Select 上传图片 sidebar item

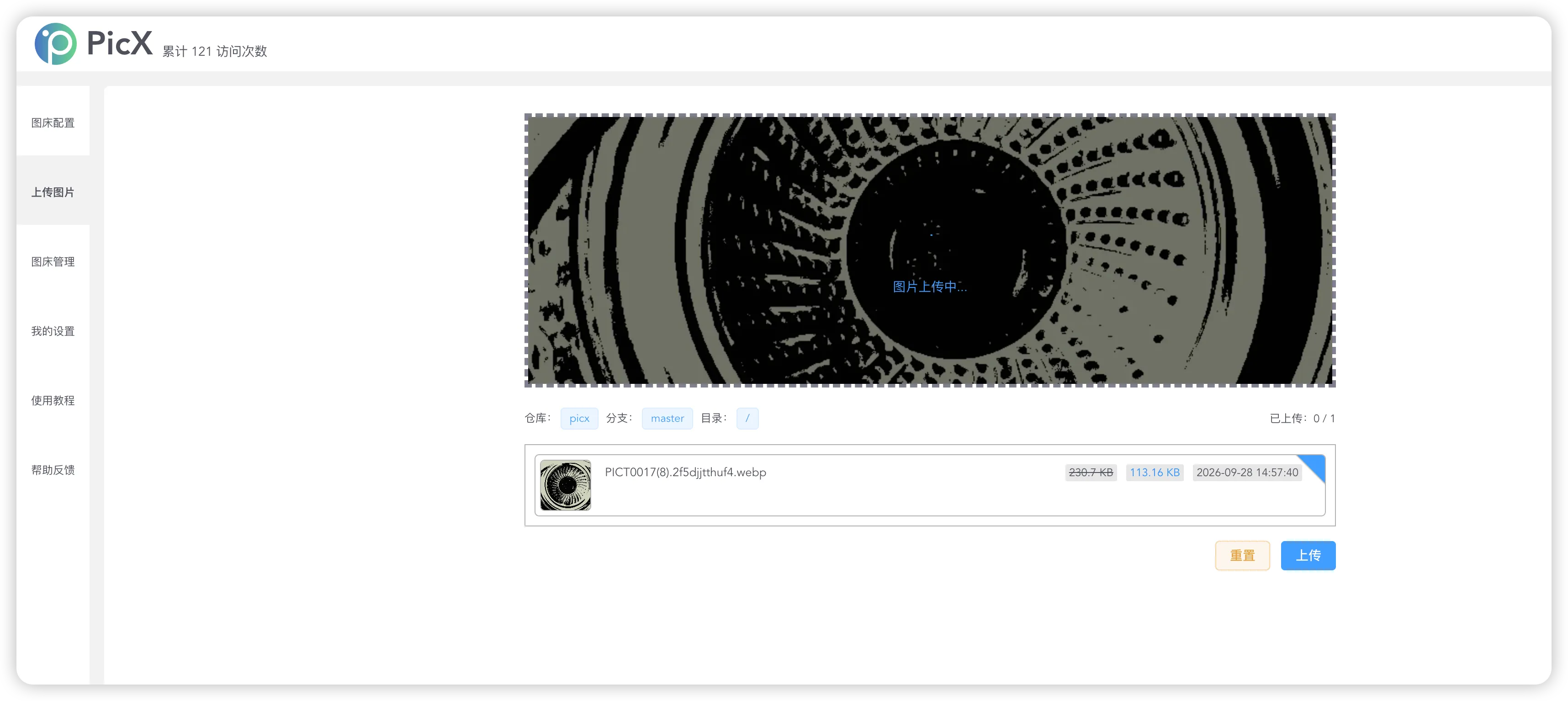pos(53,192)
